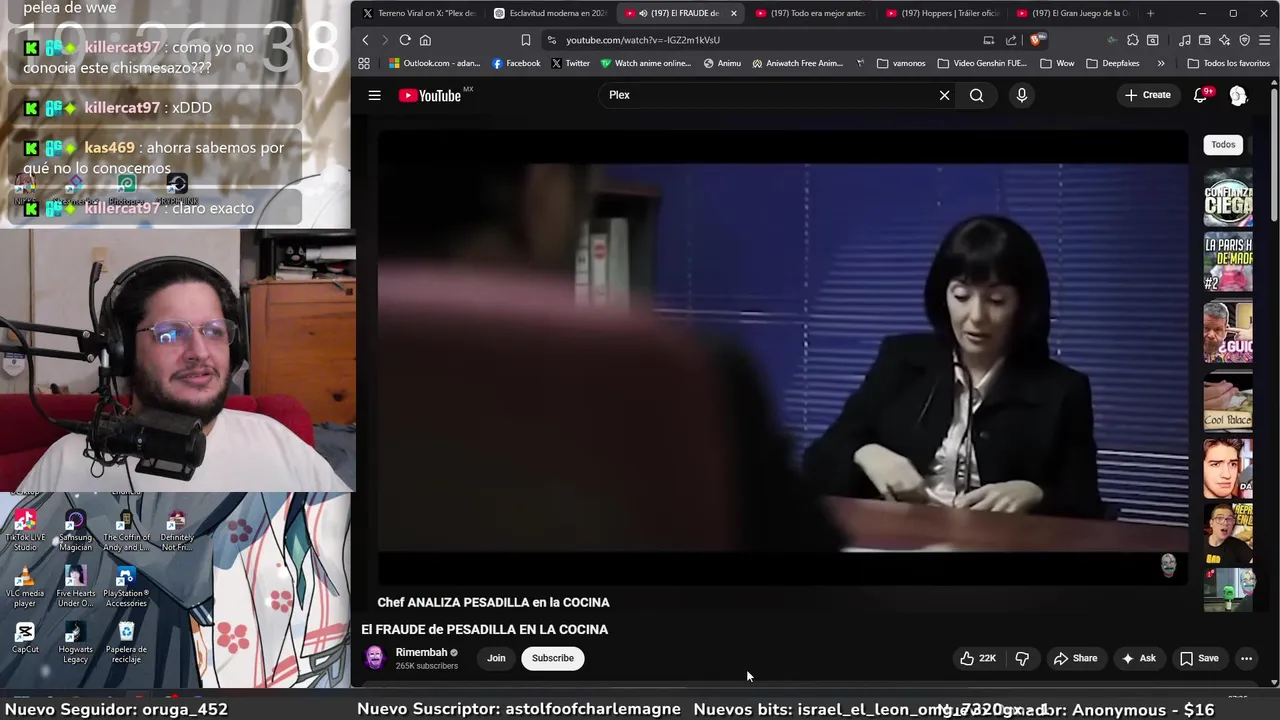The width and height of the screenshot is (1280, 720).
Task: Select the Todos filter chip
Action: pos(1223,145)
